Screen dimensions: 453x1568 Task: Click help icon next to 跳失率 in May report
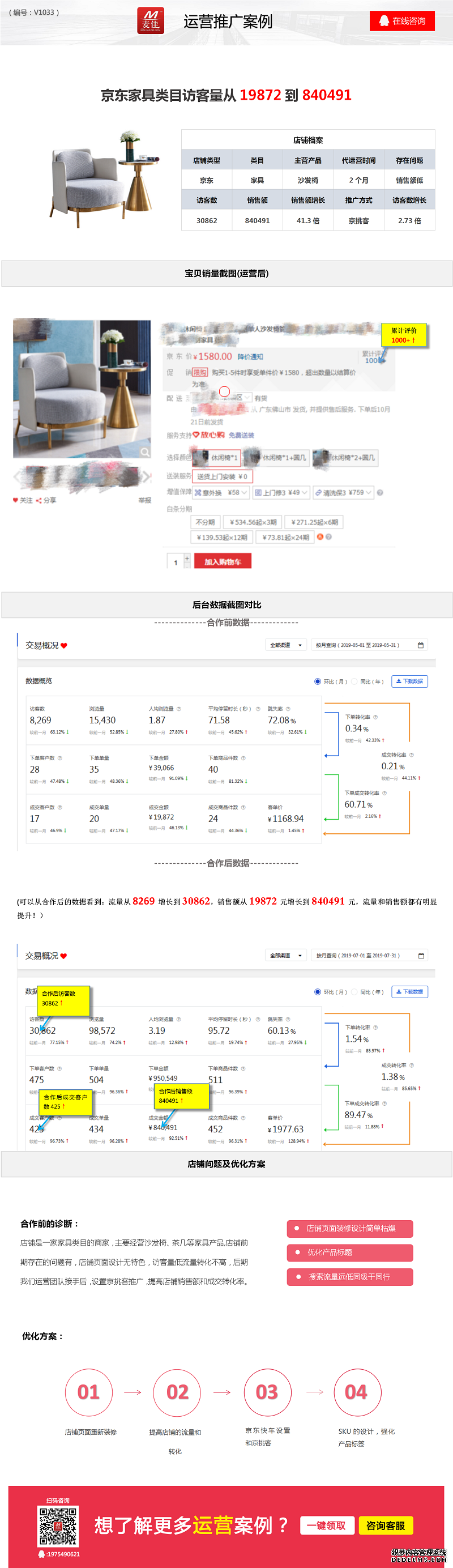[288, 709]
